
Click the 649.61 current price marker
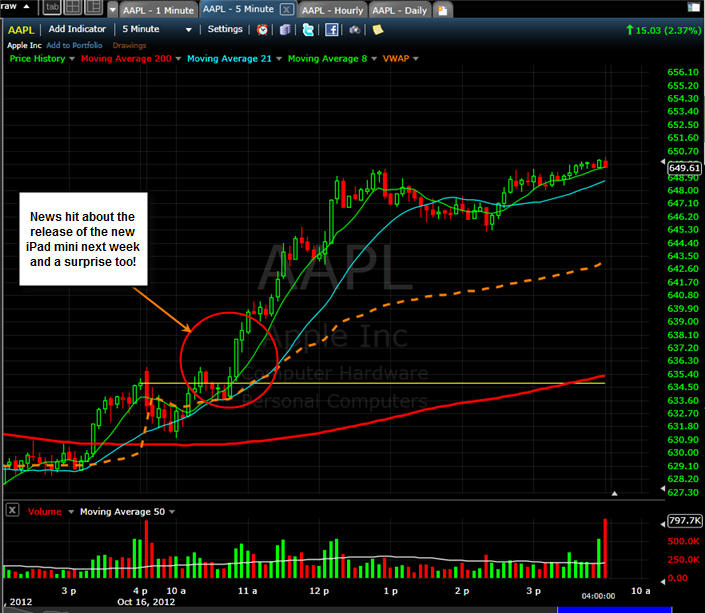[x=684, y=168]
